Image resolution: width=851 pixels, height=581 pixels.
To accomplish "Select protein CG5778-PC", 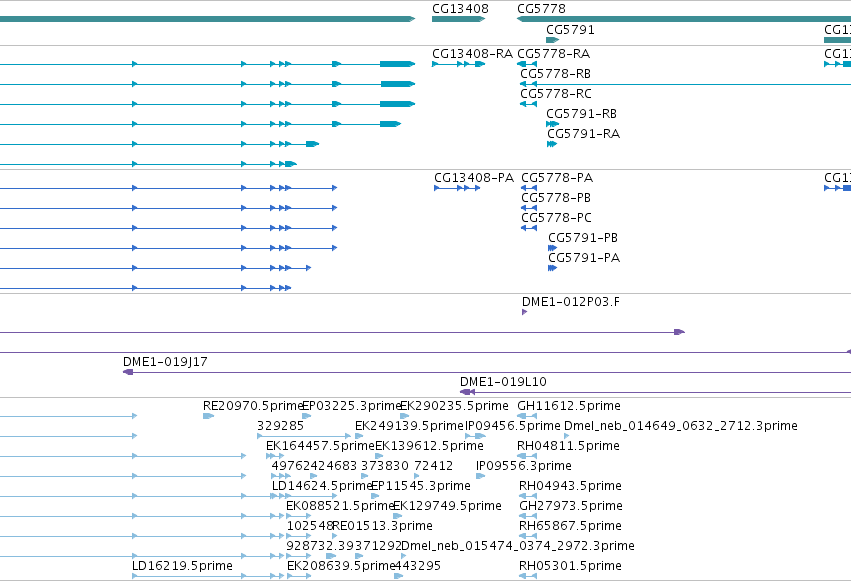I will tap(529, 228).
